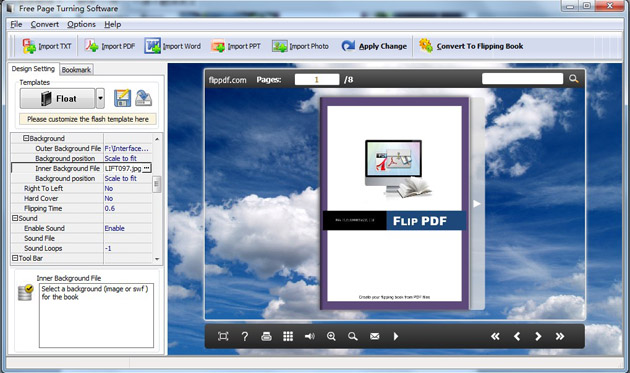Screen dimensions: 630x373
Task: Click the book cover page thumbnail
Action: (x=394, y=203)
